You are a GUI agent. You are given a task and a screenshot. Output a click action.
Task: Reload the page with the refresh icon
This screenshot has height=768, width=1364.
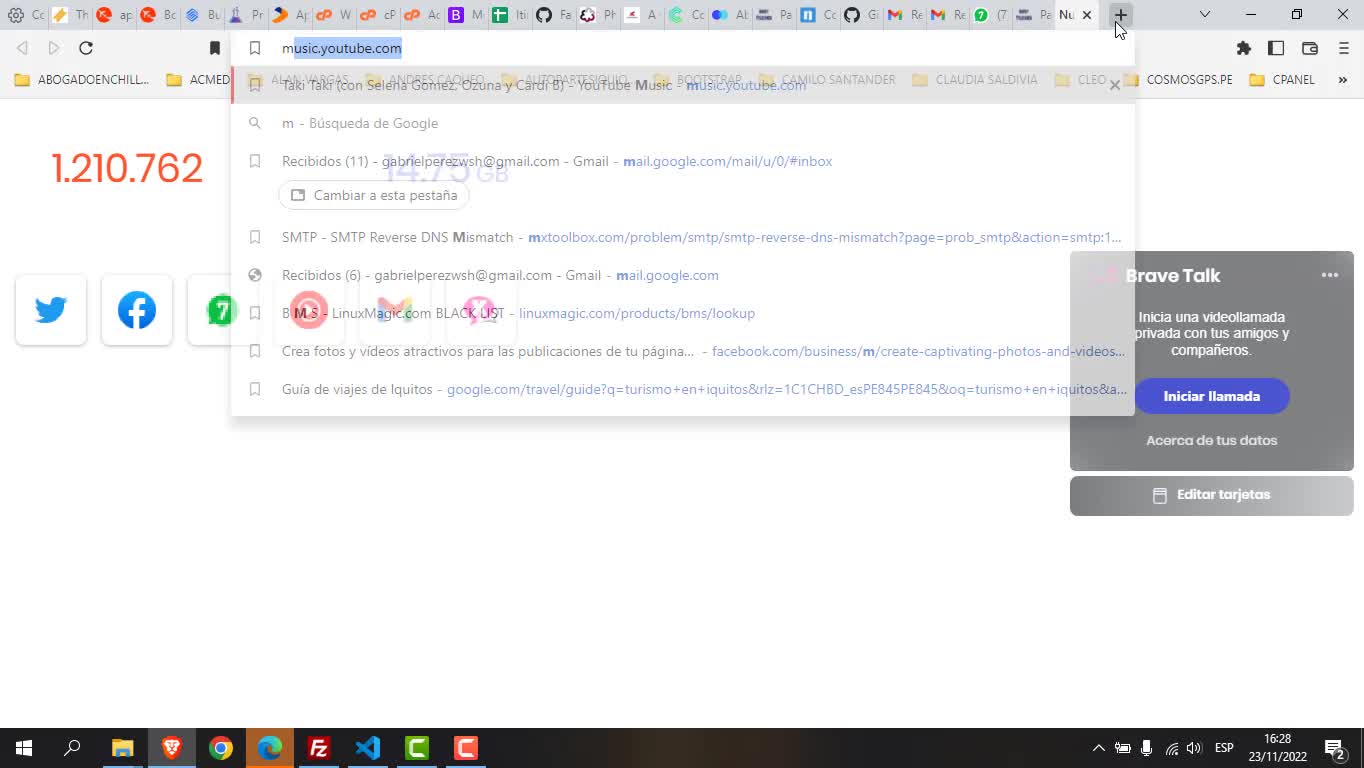[x=86, y=48]
